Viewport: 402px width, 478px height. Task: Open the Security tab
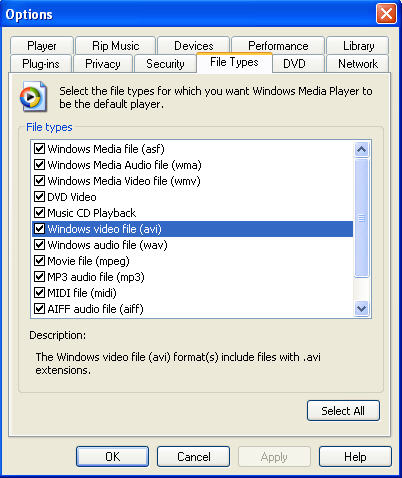click(x=165, y=64)
